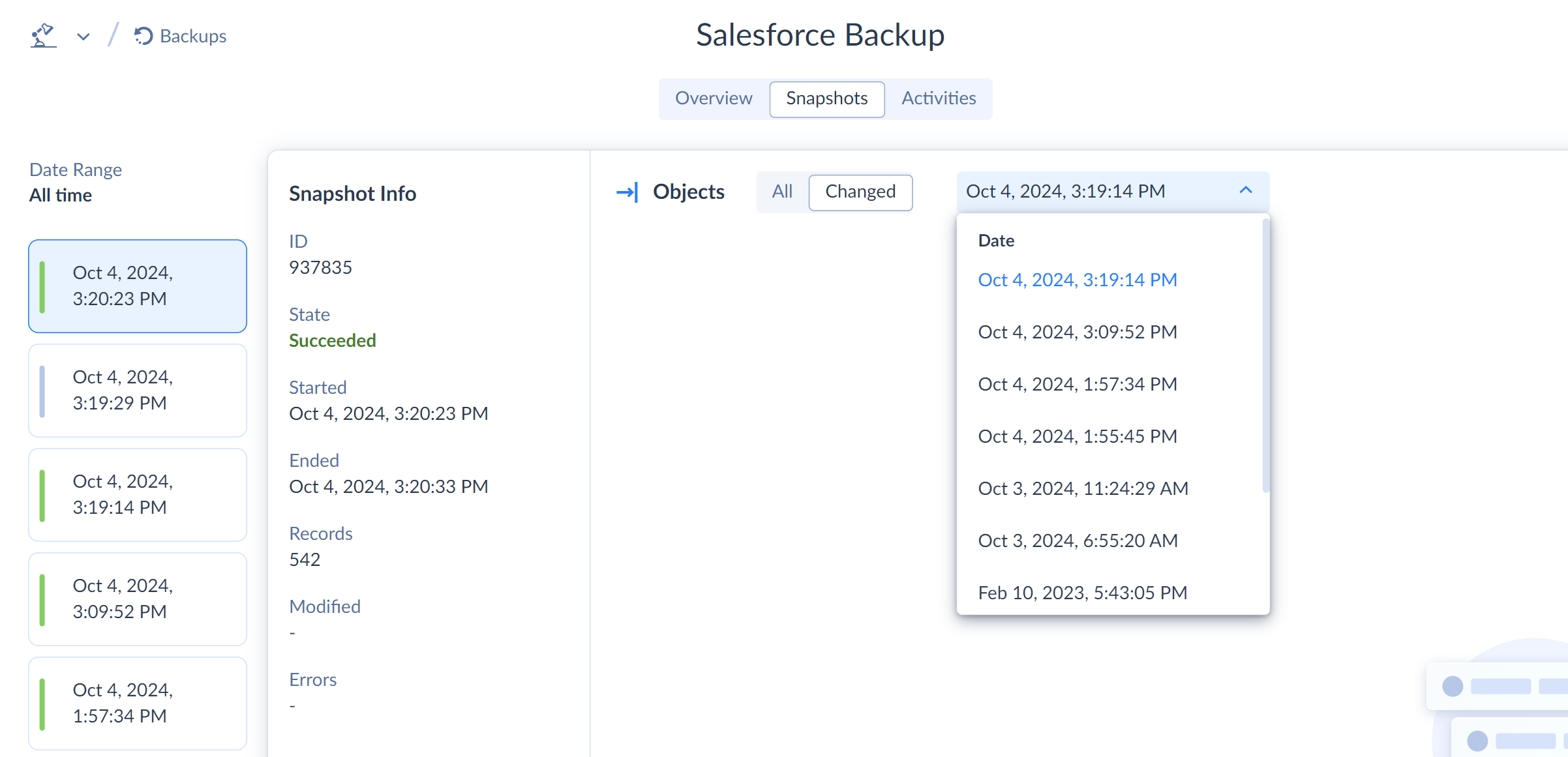Click the Salesforce Backup title
This screenshot has height=757, width=1568.
(820, 35)
